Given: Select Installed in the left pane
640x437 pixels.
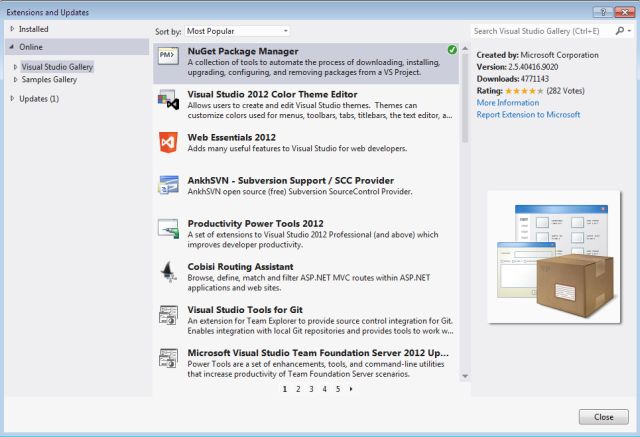Looking at the screenshot, I should point(33,29).
